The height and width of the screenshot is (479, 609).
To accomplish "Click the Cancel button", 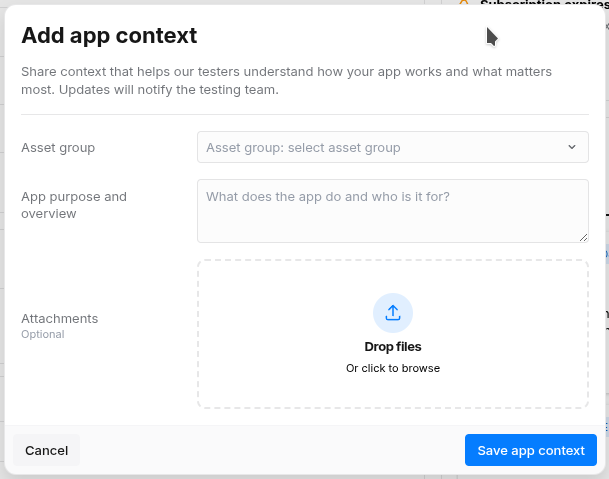I will (47, 450).
